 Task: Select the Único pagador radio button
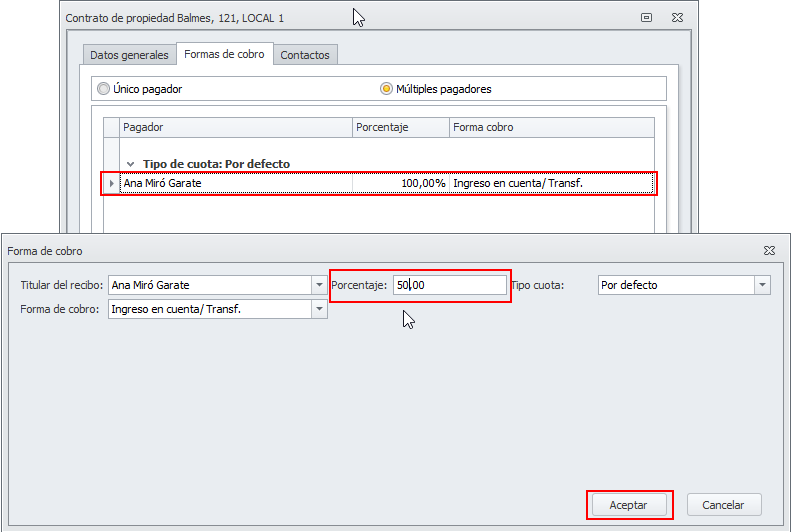[103, 89]
